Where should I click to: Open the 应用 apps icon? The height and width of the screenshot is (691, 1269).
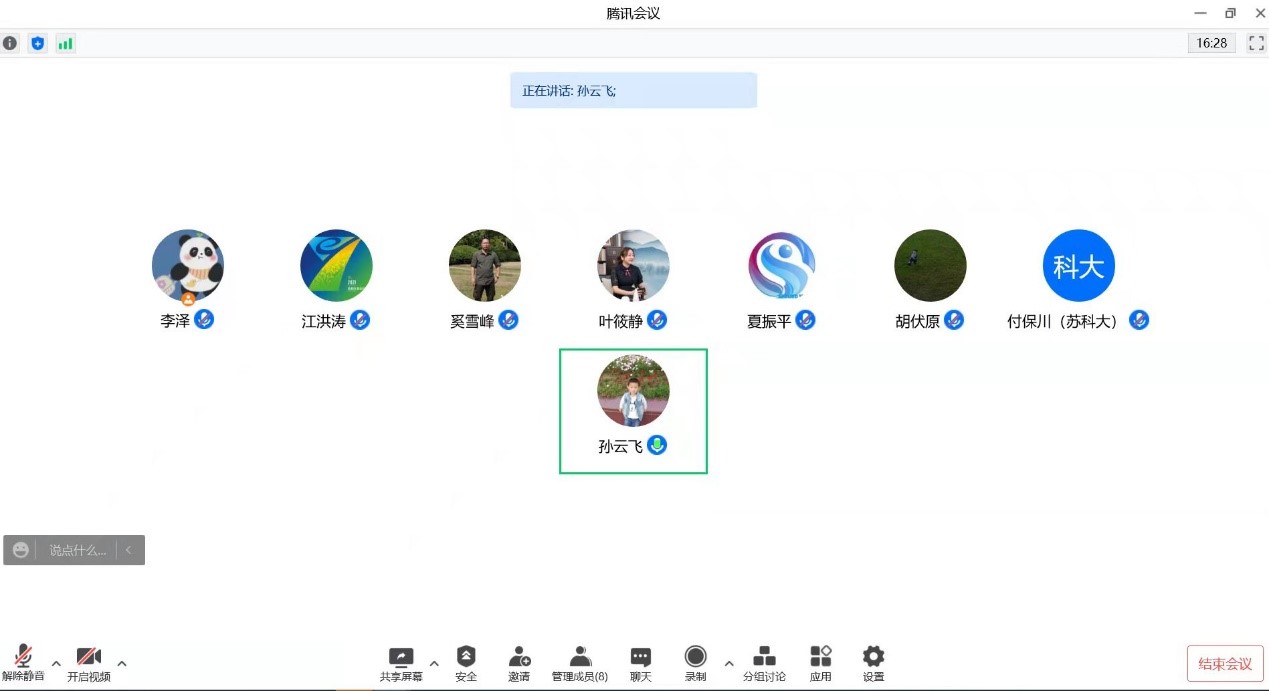point(821,663)
